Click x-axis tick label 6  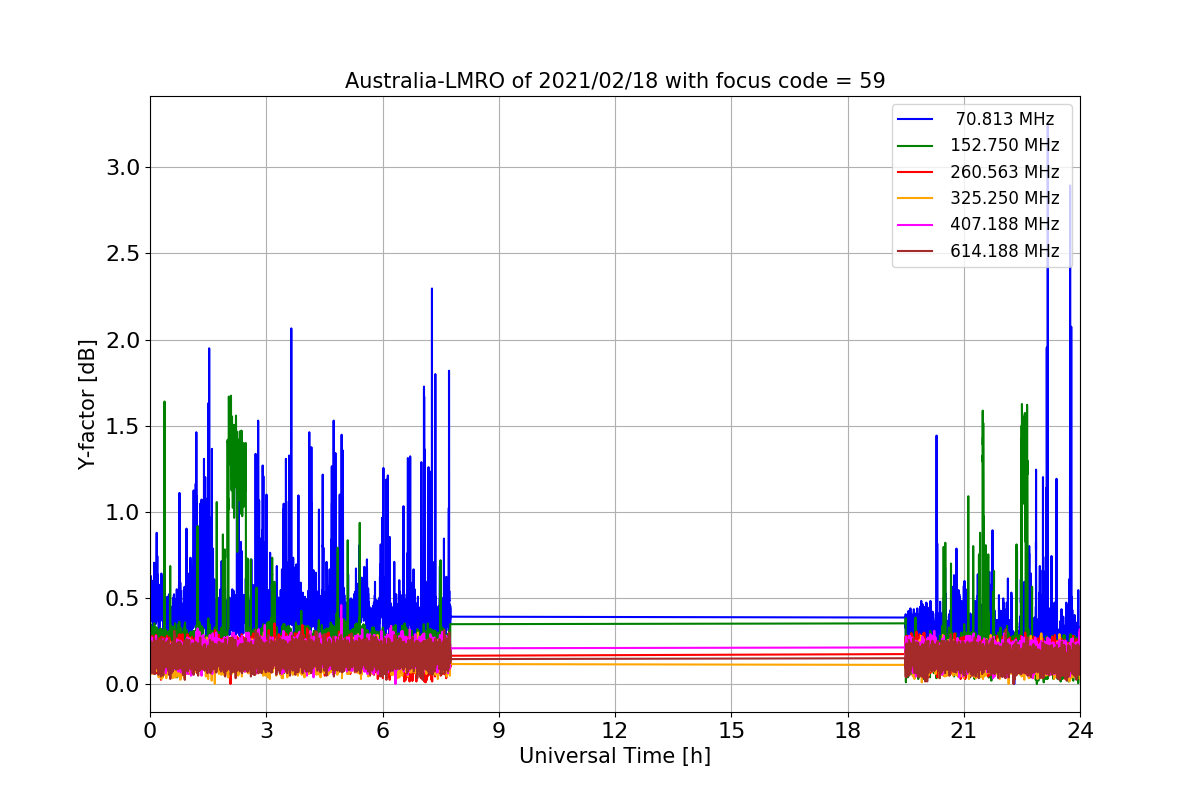tap(382, 730)
